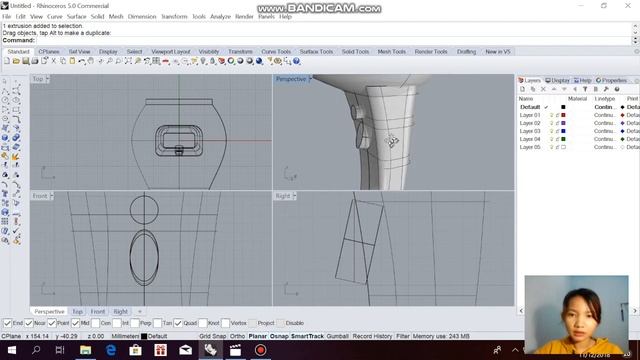Switch to the Solid Tools toolbar tab
Viewport: 640px width, 360px height.
pos(355,51)
